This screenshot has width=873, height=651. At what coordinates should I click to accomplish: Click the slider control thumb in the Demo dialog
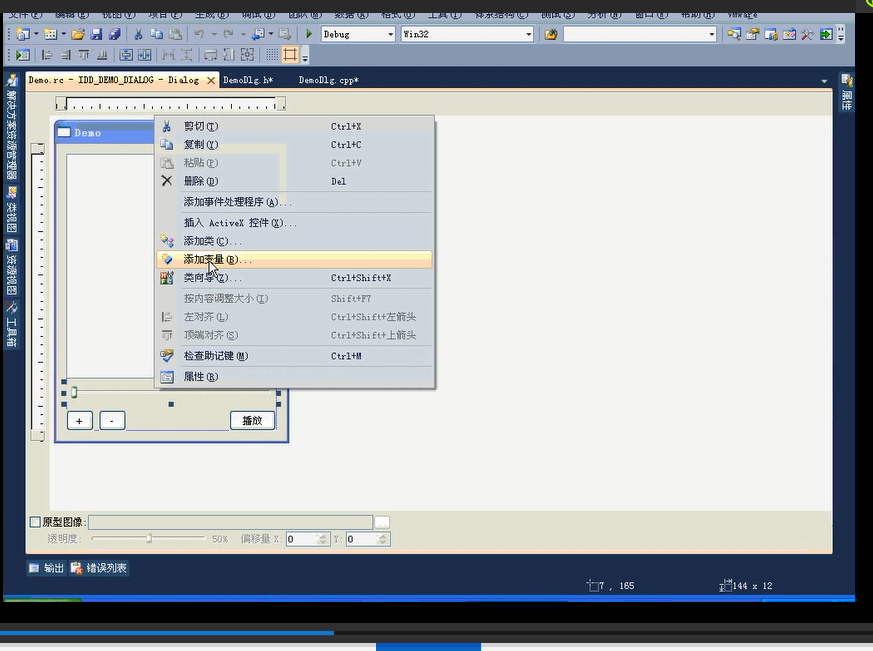coord(74,393)
